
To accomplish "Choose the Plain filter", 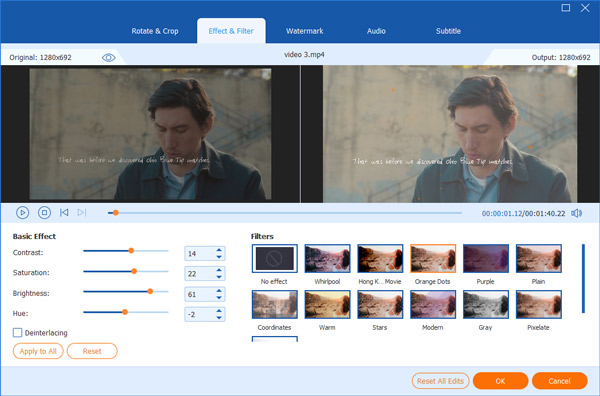I will point(538,259).
